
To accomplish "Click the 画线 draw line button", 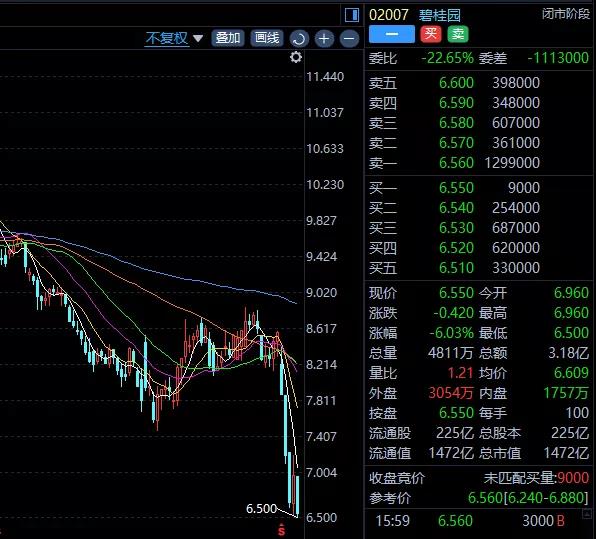I will (x=266, y=38).
